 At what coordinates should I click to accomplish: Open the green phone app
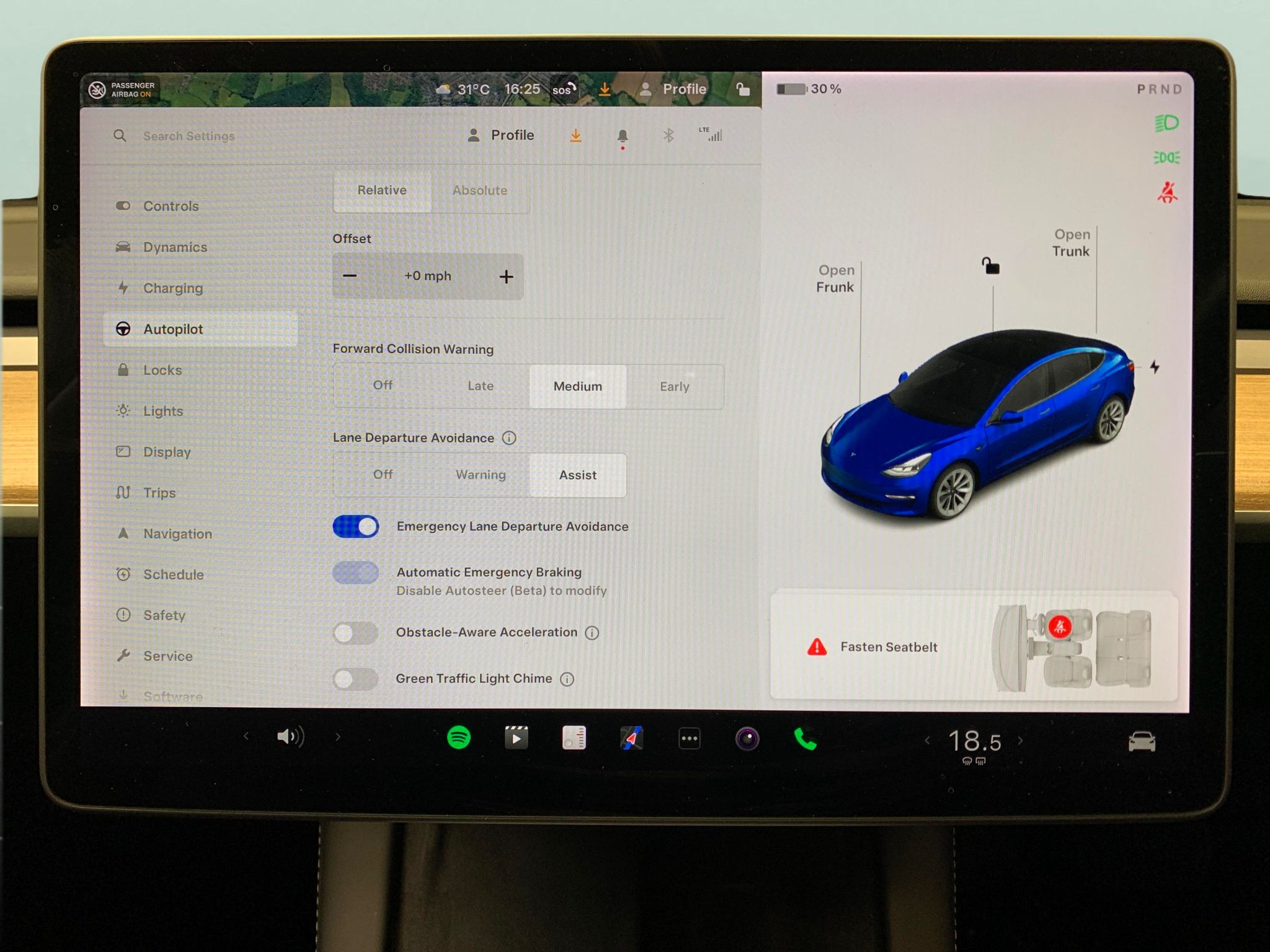click(x=805, y=739)
